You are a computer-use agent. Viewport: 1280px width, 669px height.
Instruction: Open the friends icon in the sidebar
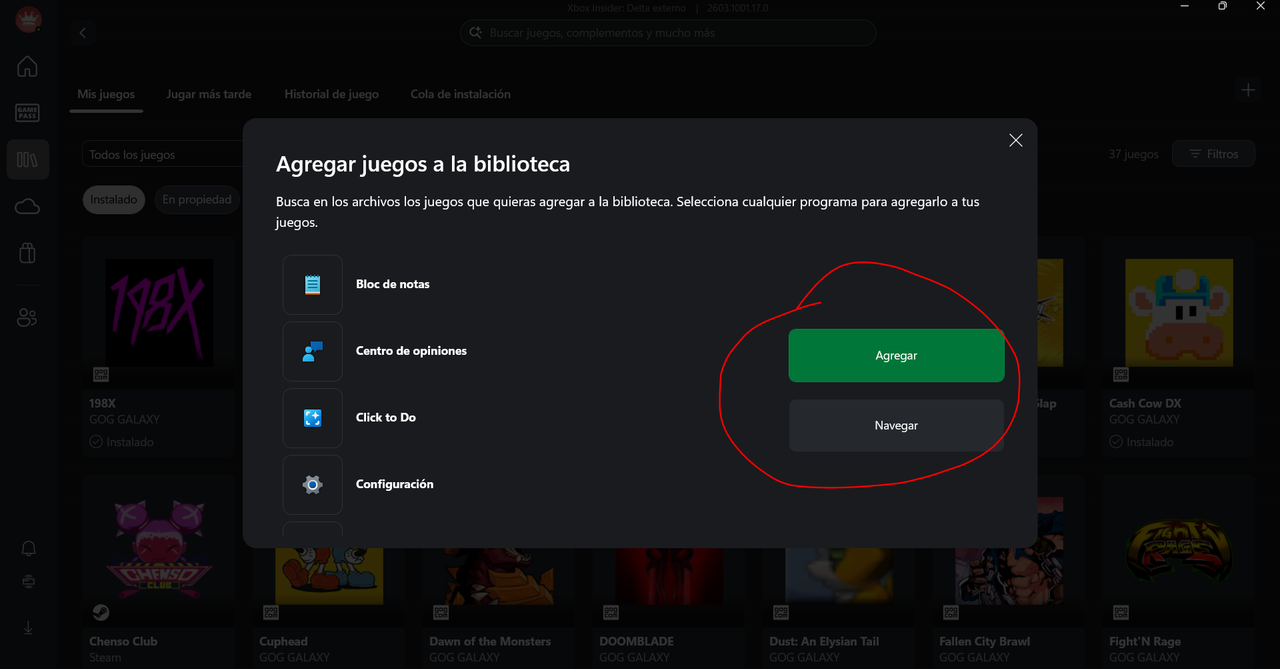(27, 318)
